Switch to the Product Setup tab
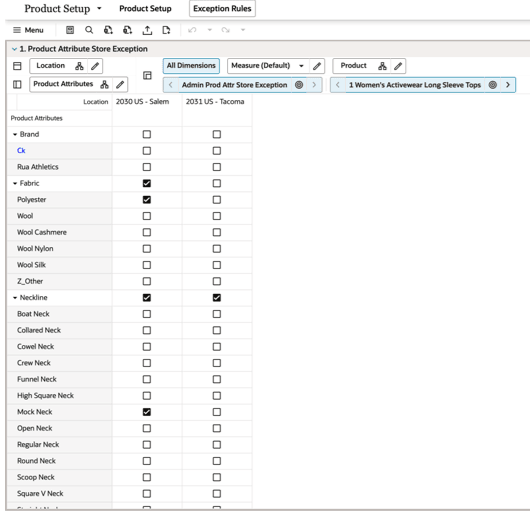Image resolution: width=531 pixels, height=513 pixels. point(145,9)
